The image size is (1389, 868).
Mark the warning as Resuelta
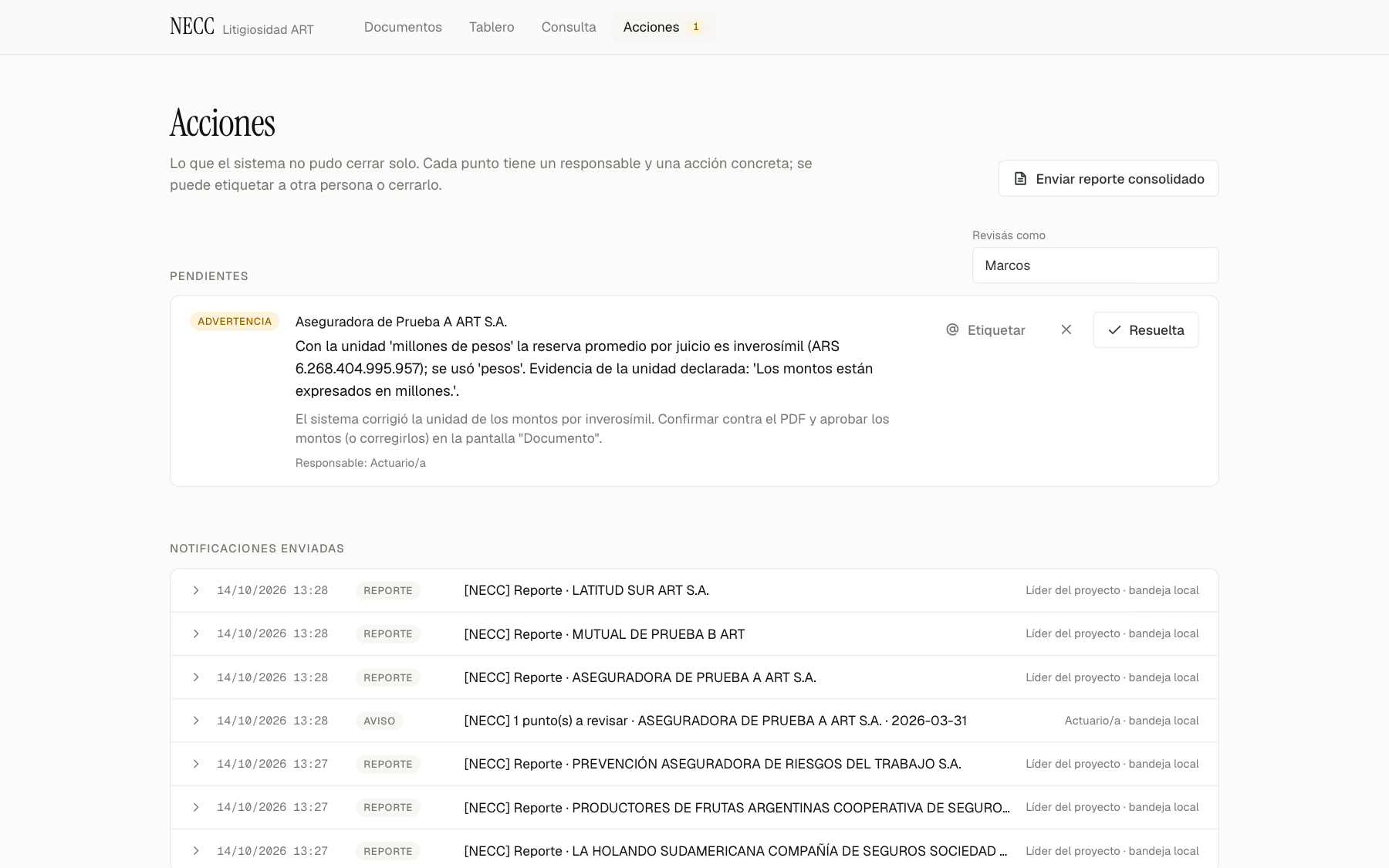(1145, 330)
